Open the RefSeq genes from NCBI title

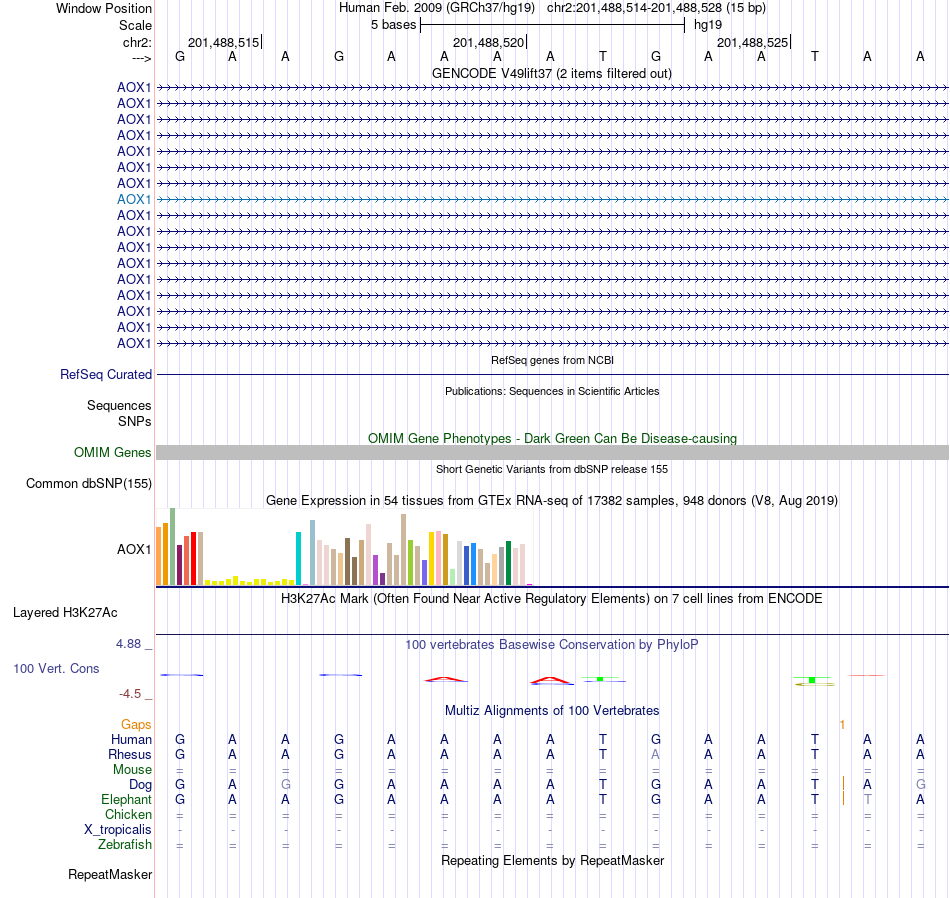pos(552,360)
